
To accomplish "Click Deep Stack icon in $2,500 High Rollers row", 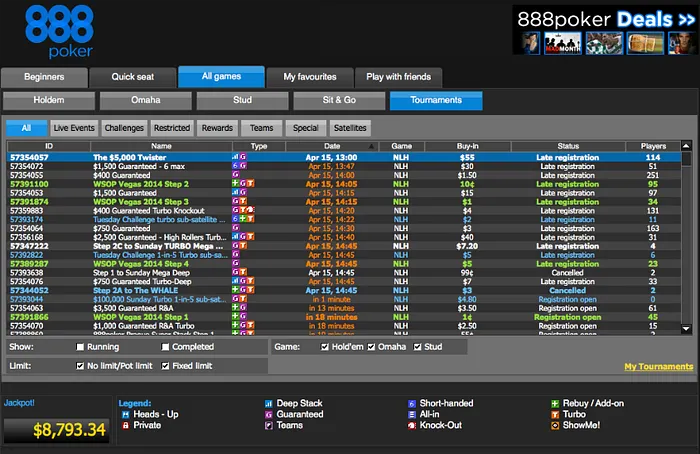I will [x=235, y=237].
